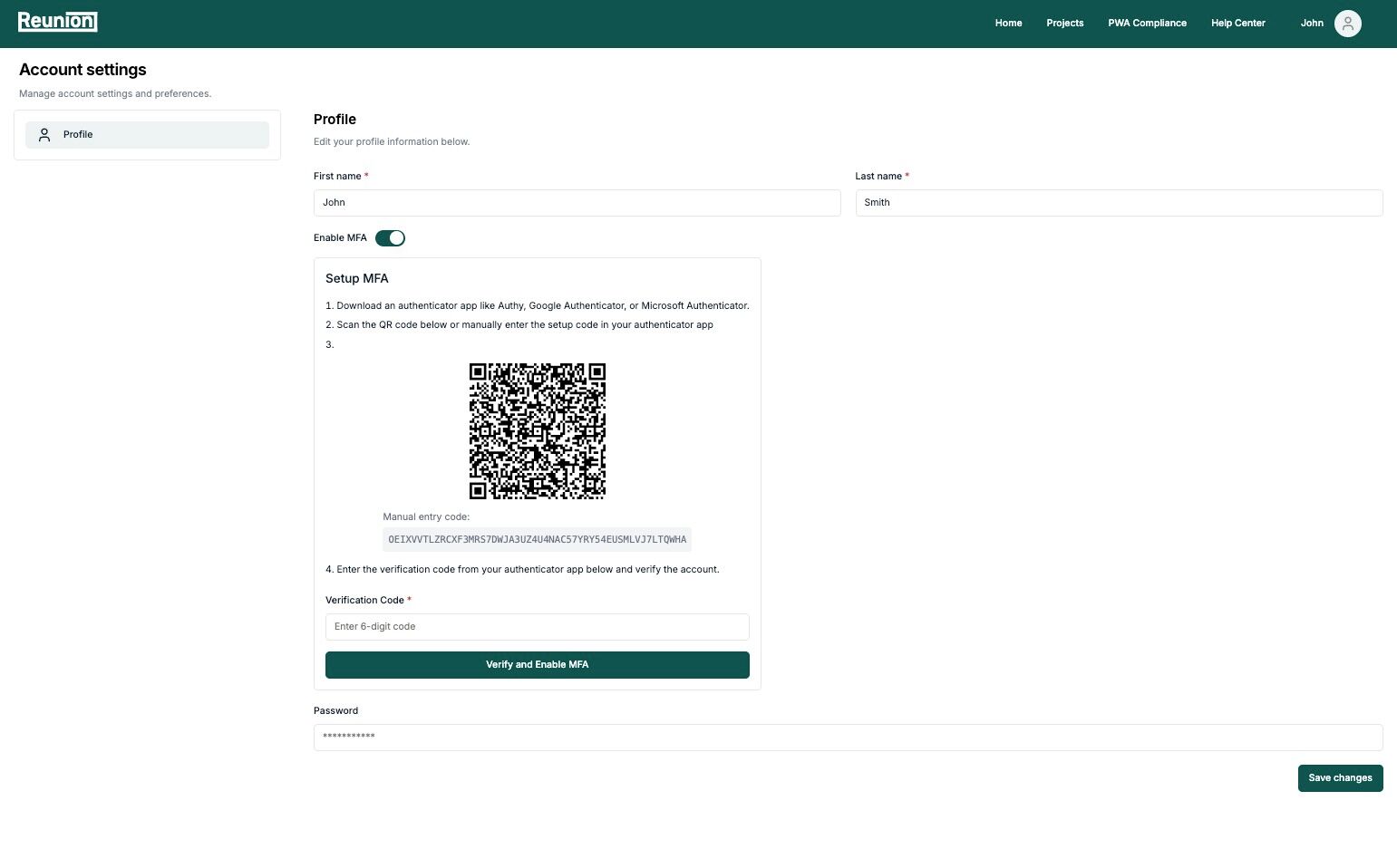Select the Profile sidebar tab
Viewport: 1397px width, 868px height.
click(147, 135)
